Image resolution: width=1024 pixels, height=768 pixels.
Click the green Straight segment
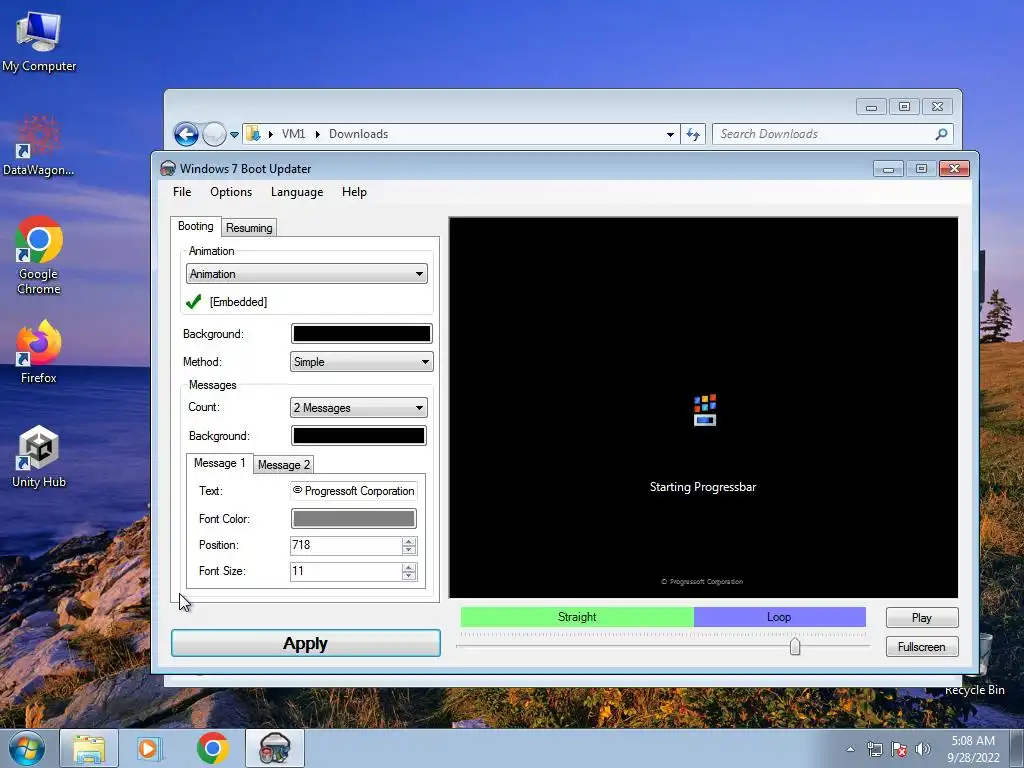click(577, 617)
